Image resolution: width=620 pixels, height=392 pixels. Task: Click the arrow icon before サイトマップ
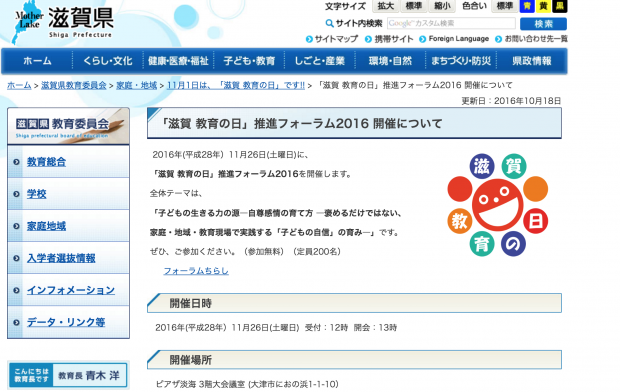click(x=309, y=39)
